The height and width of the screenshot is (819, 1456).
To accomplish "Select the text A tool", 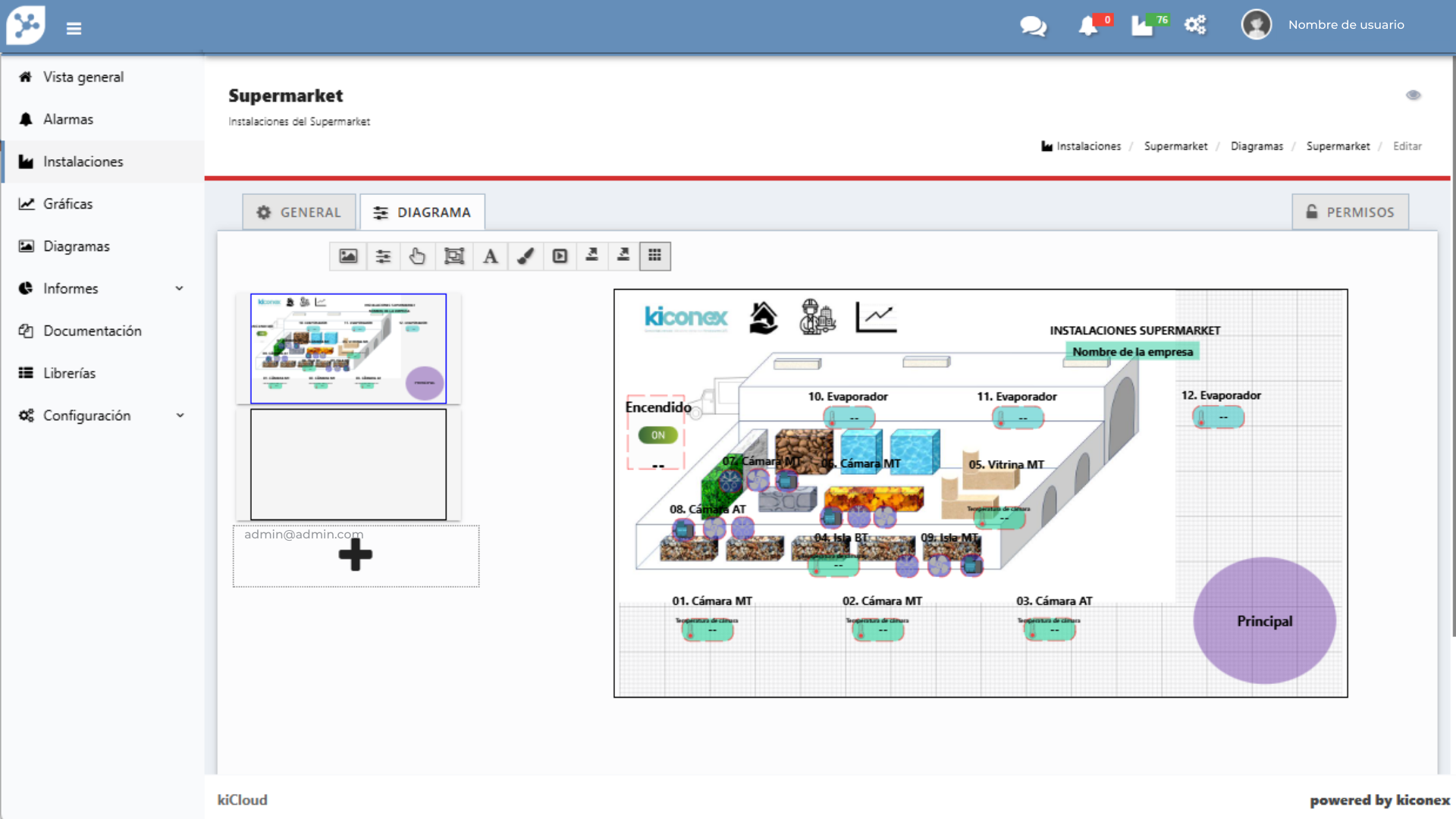I will (x=490, y=256).
